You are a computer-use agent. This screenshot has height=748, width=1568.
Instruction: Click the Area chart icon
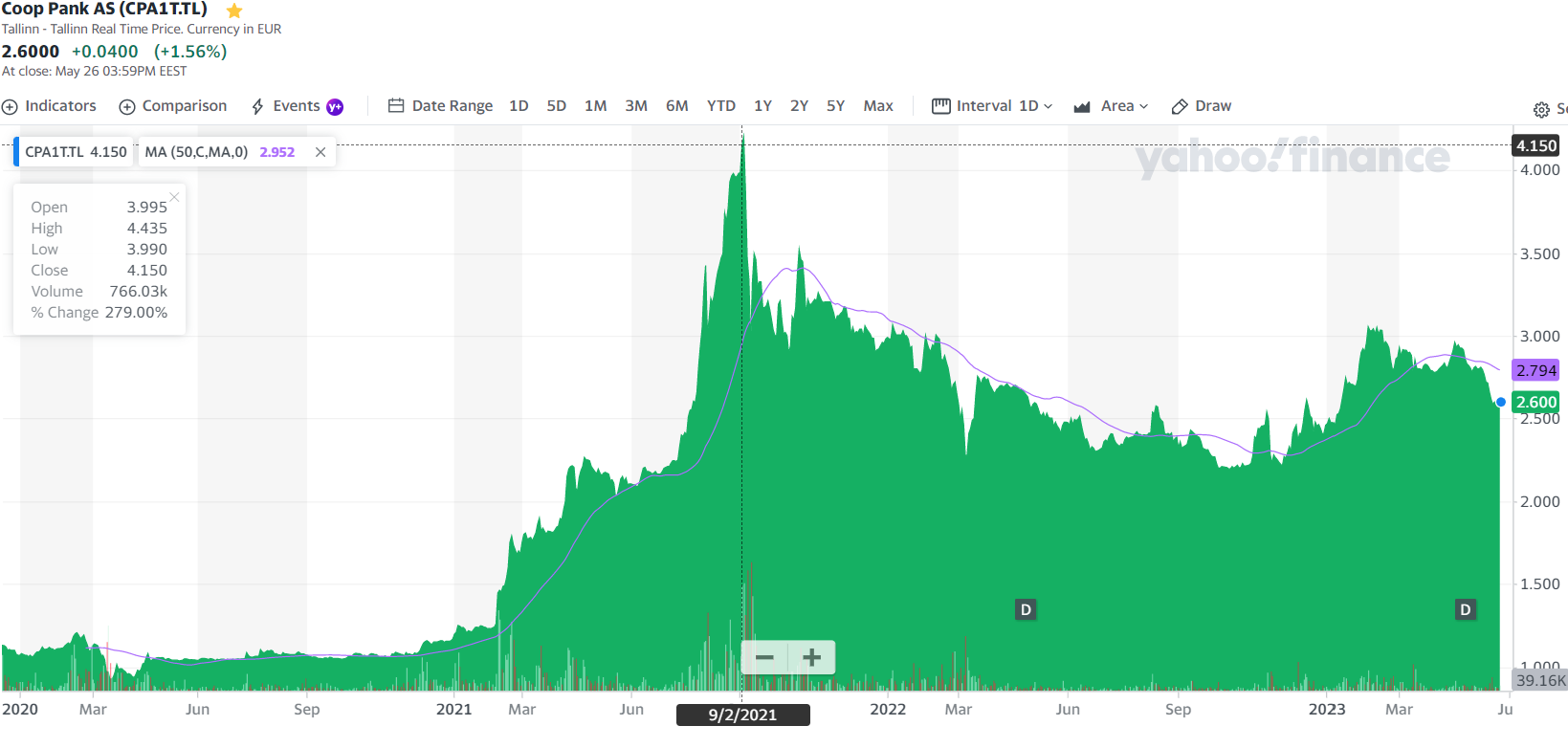tap(1082, 107)
